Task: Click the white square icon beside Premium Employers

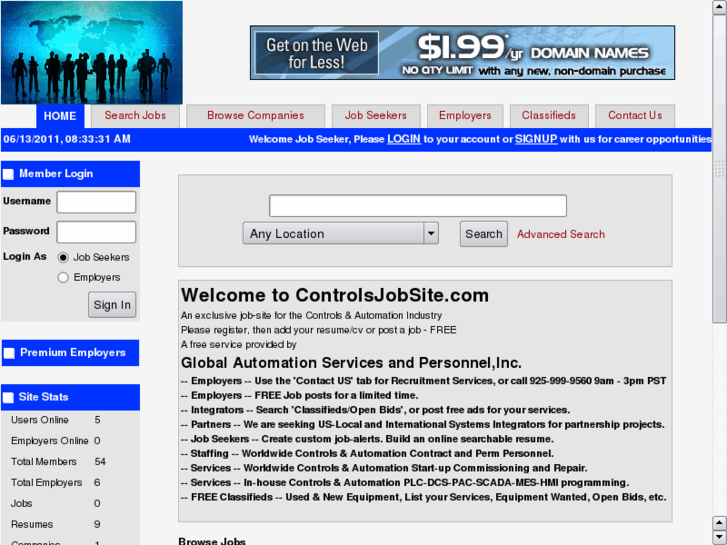Action: (x=9, y=353)
